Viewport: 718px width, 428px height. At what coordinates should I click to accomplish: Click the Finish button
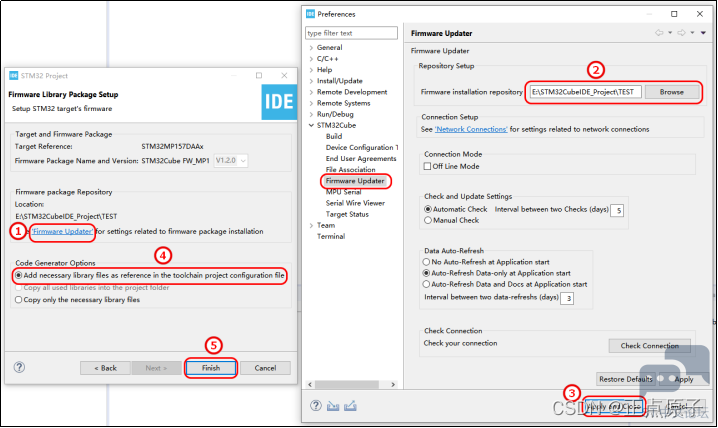point(211,368)
